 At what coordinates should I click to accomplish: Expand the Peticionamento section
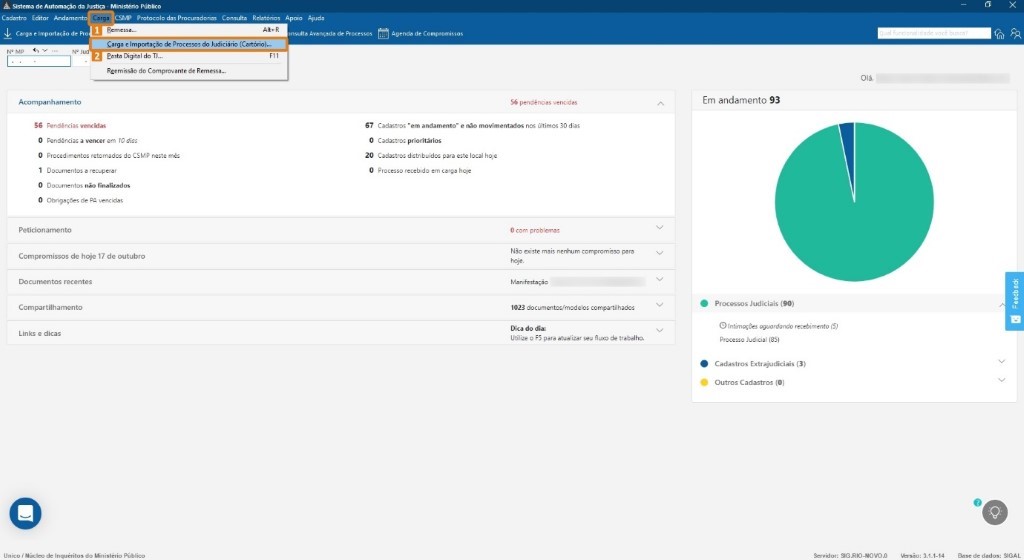point(660,227)
